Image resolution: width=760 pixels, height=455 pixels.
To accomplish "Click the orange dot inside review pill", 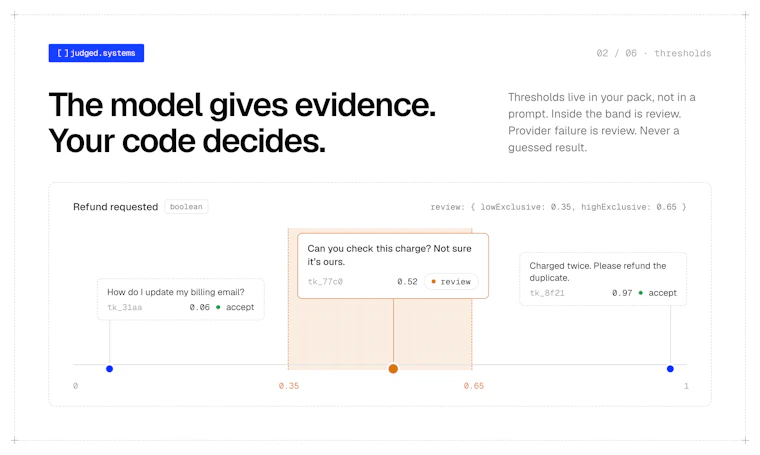I will tap(433, 282).
